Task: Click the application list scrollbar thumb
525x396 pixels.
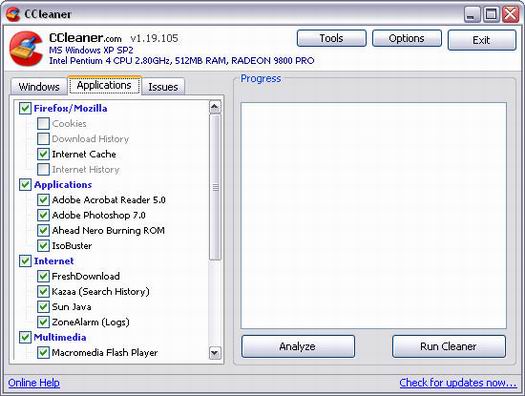Action: 215,187
